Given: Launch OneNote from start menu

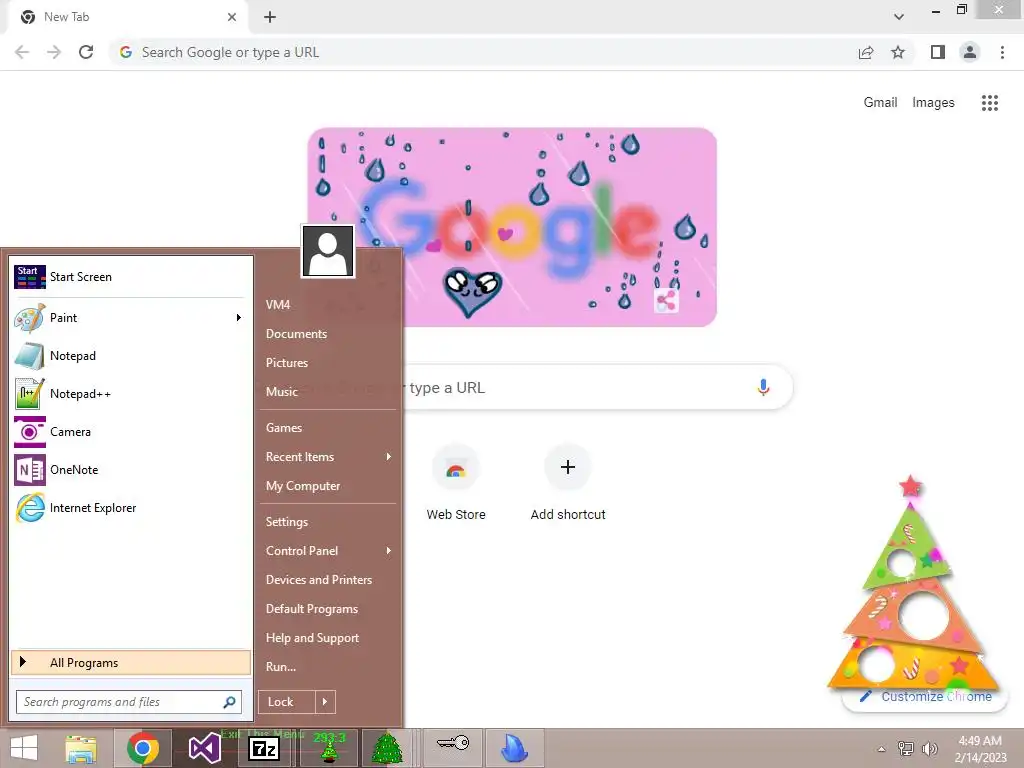Looking at the screenshot, I should click(x=131, y=470).
